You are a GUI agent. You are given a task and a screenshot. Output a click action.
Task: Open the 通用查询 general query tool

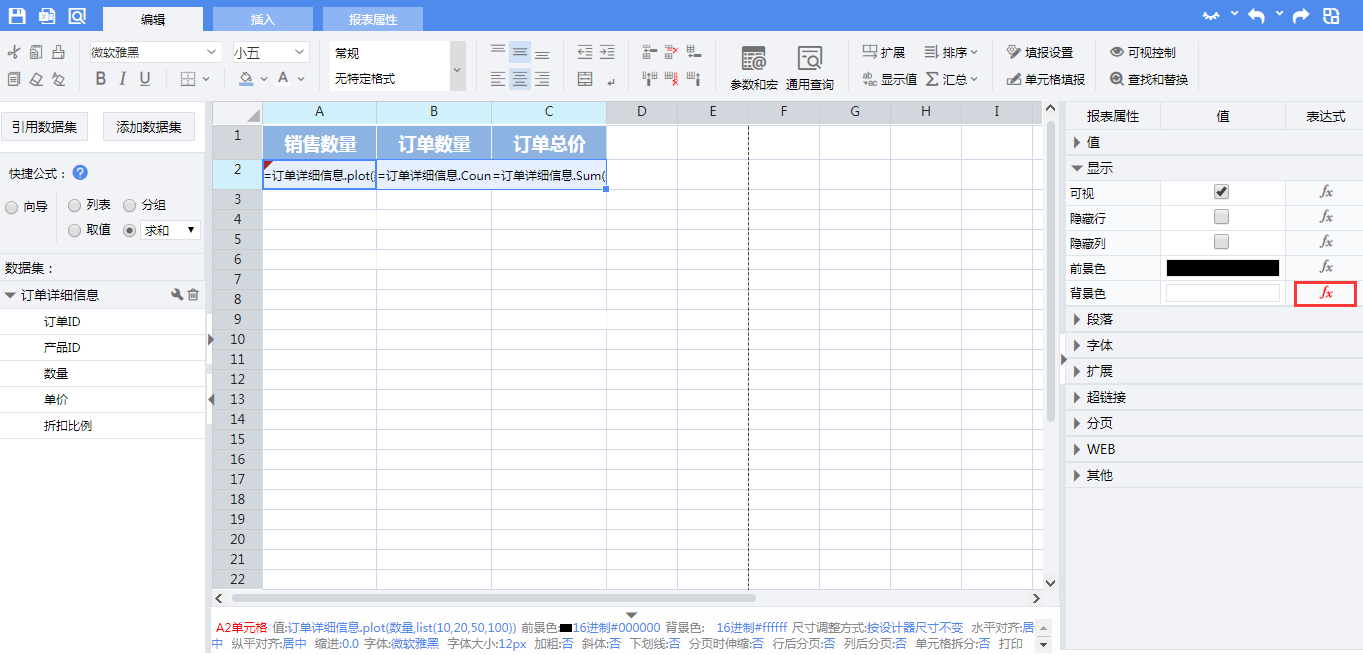click(809, 68)
